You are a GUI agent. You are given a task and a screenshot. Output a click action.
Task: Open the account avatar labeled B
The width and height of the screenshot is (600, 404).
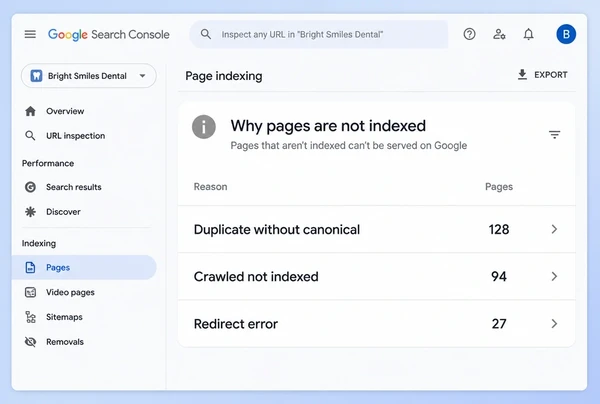566,34
